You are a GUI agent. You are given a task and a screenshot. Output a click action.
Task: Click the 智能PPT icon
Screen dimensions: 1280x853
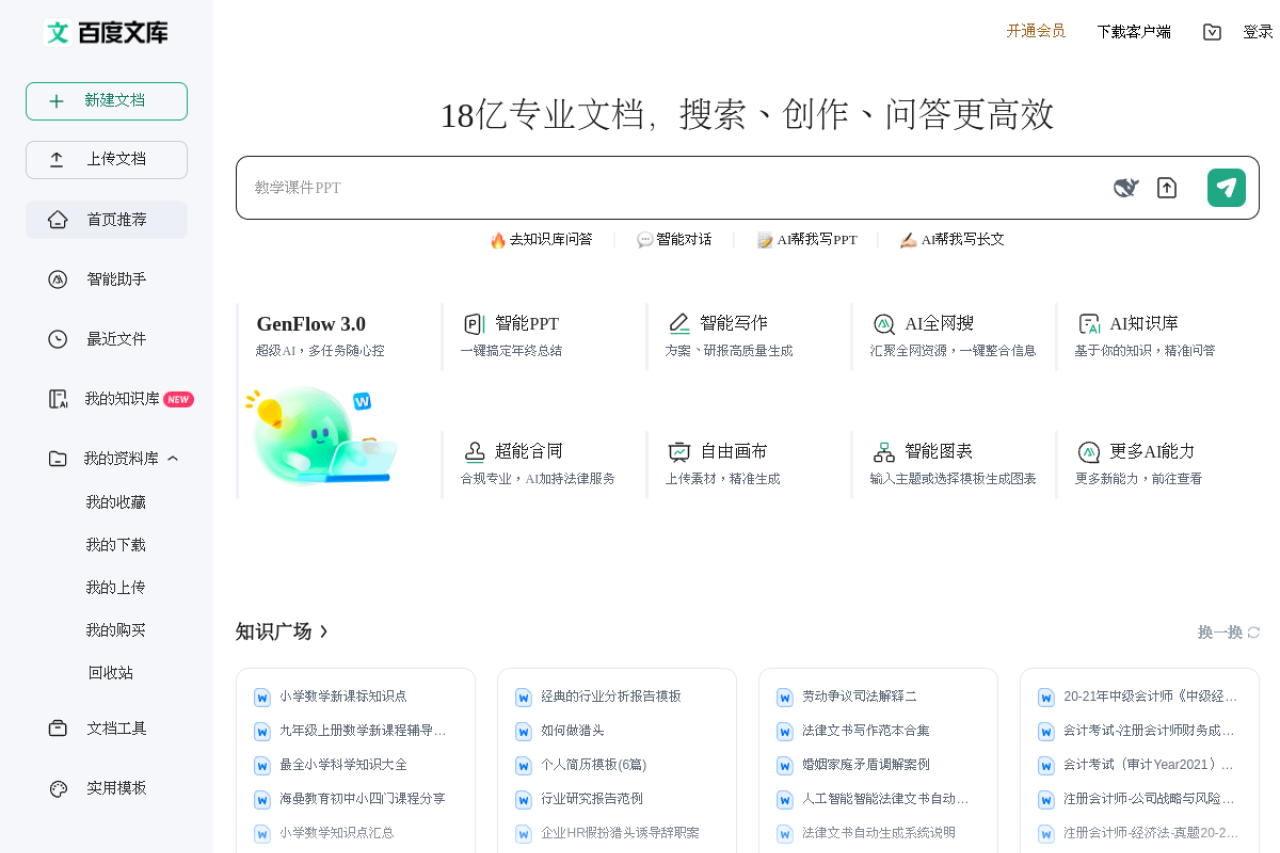474,324
